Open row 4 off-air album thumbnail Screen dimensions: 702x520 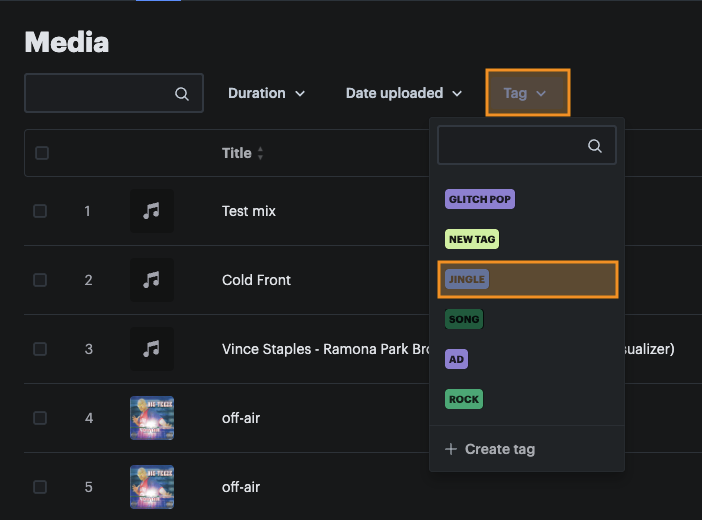[152, 418]
